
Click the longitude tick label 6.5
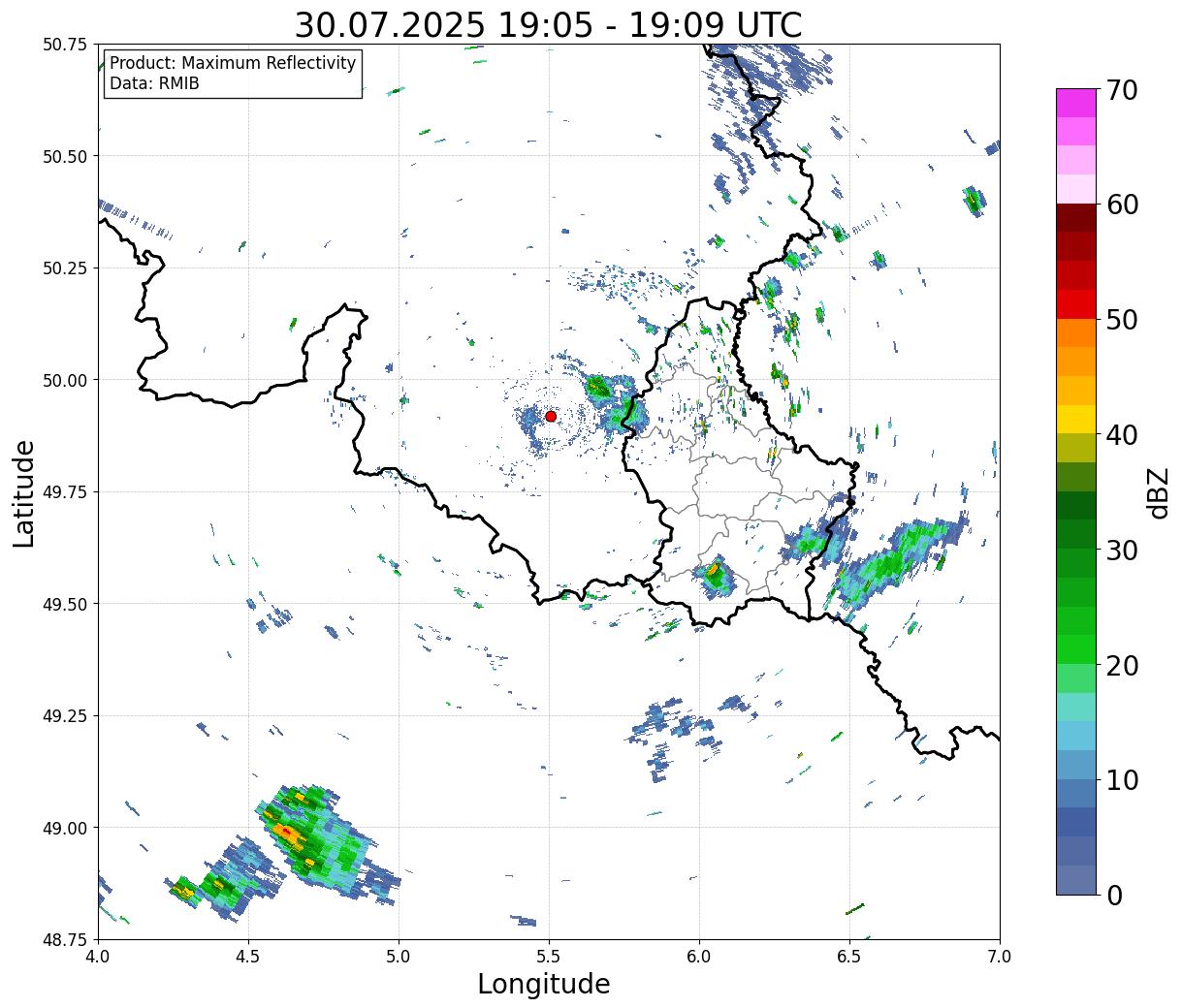click(849, 956)
